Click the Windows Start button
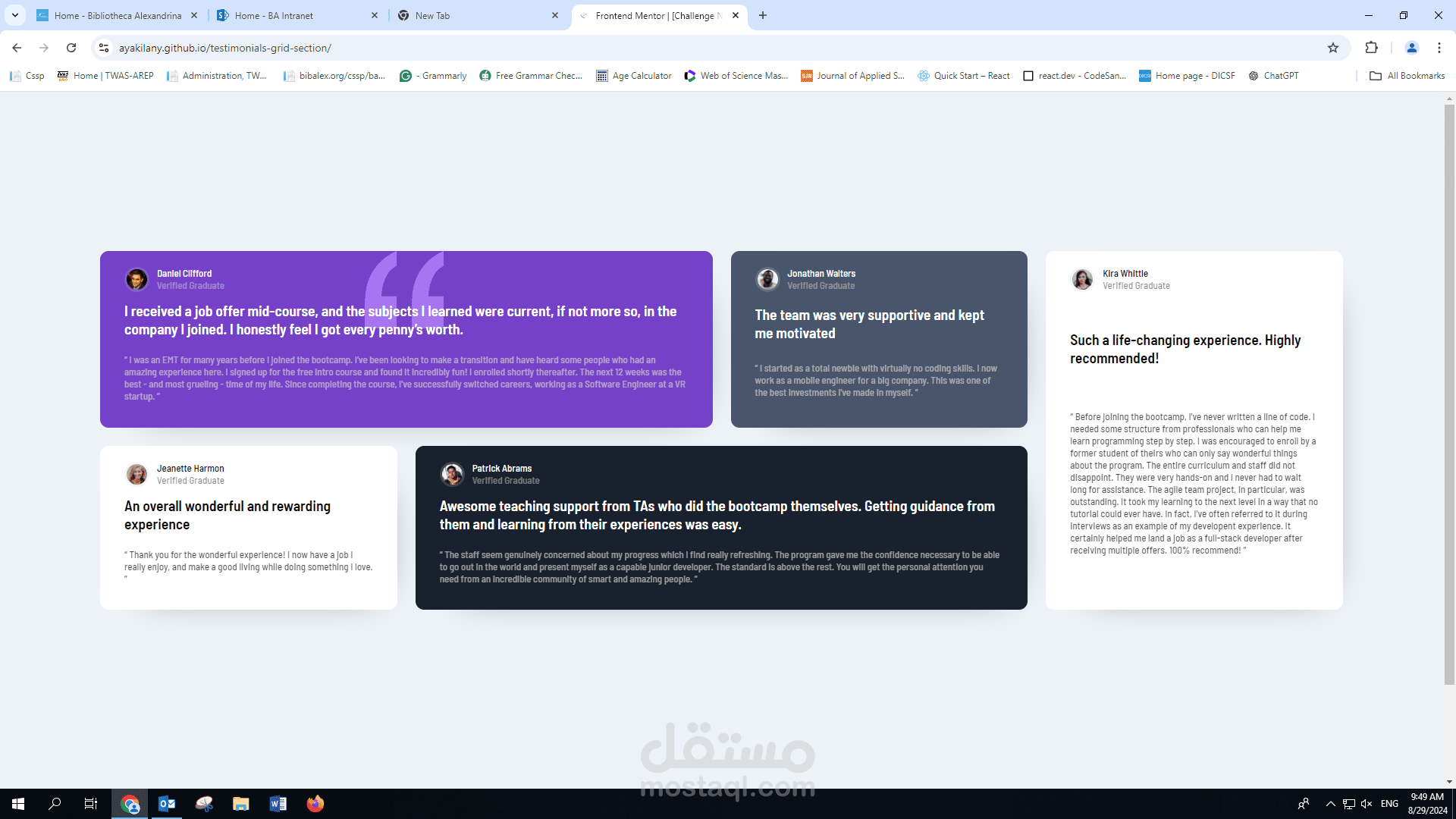This screenshot has width=1456, height=819. click(x=17, y=803)
